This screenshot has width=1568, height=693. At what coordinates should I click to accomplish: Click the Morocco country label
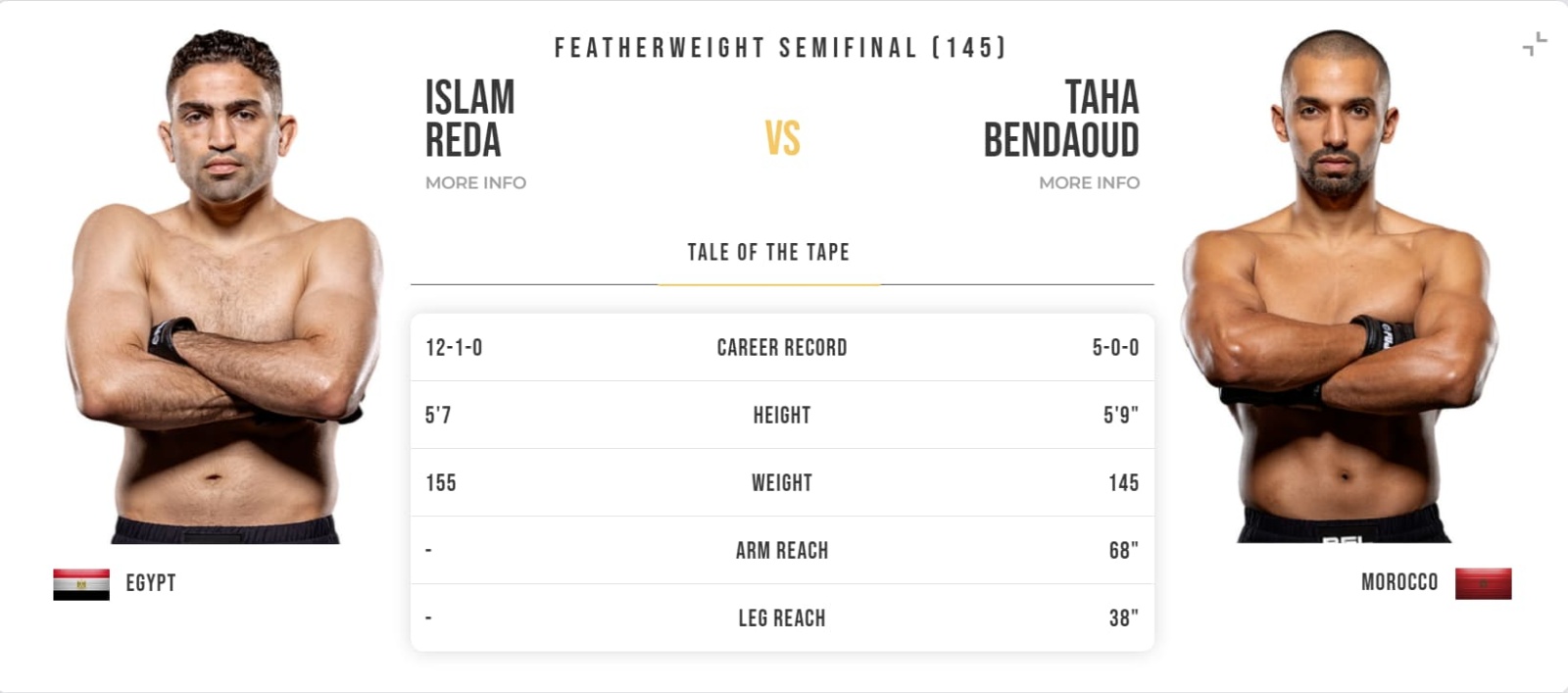pos(1399,582)
